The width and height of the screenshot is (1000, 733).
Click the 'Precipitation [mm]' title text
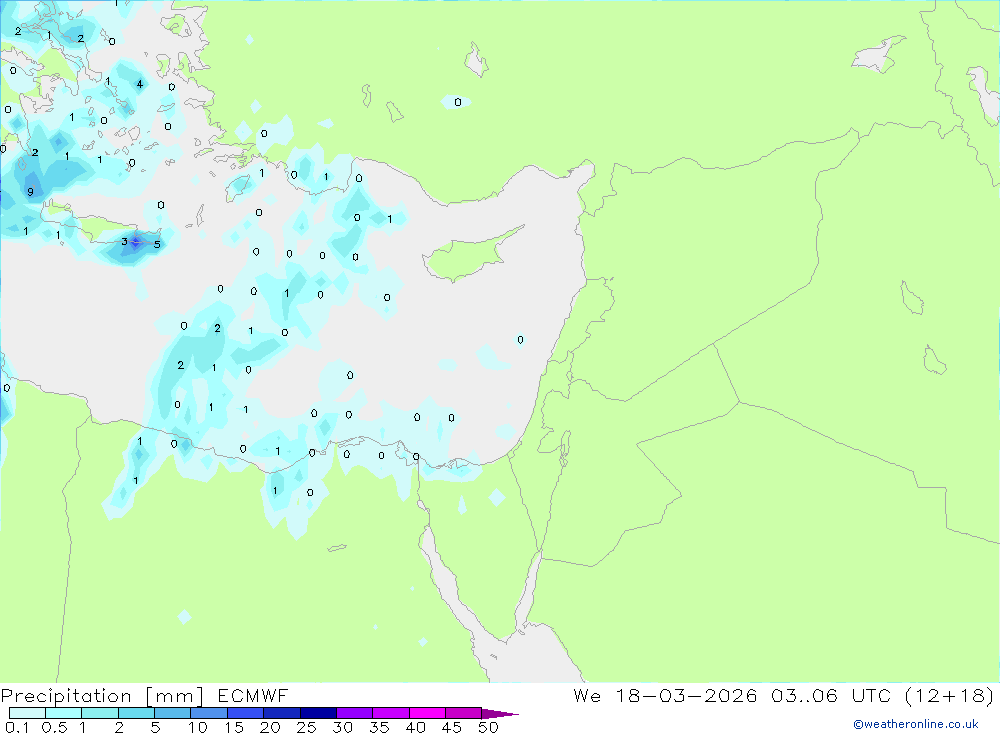[102, 696]
